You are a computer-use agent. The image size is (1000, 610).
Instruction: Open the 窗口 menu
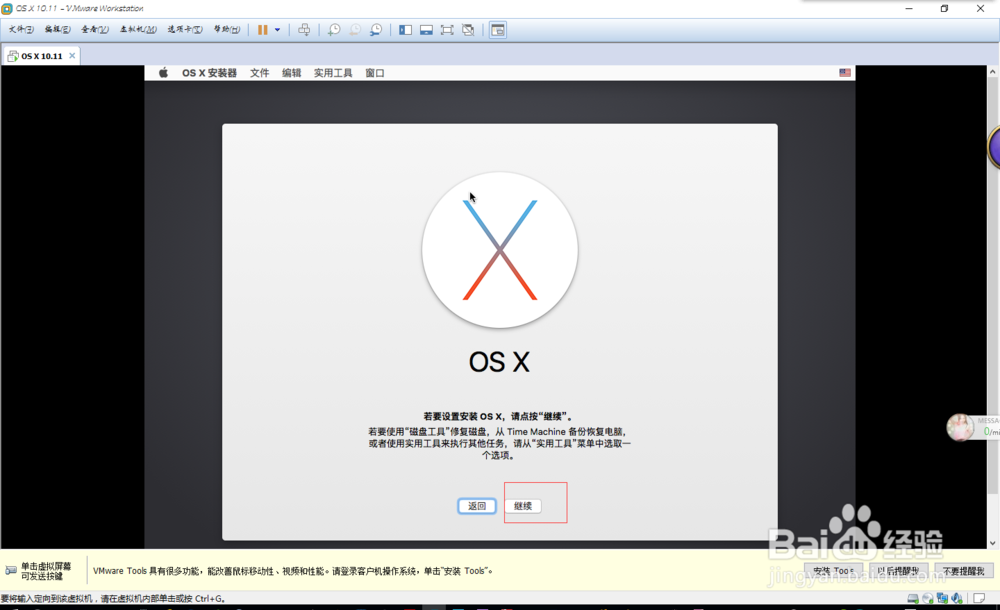click(374, 73)
